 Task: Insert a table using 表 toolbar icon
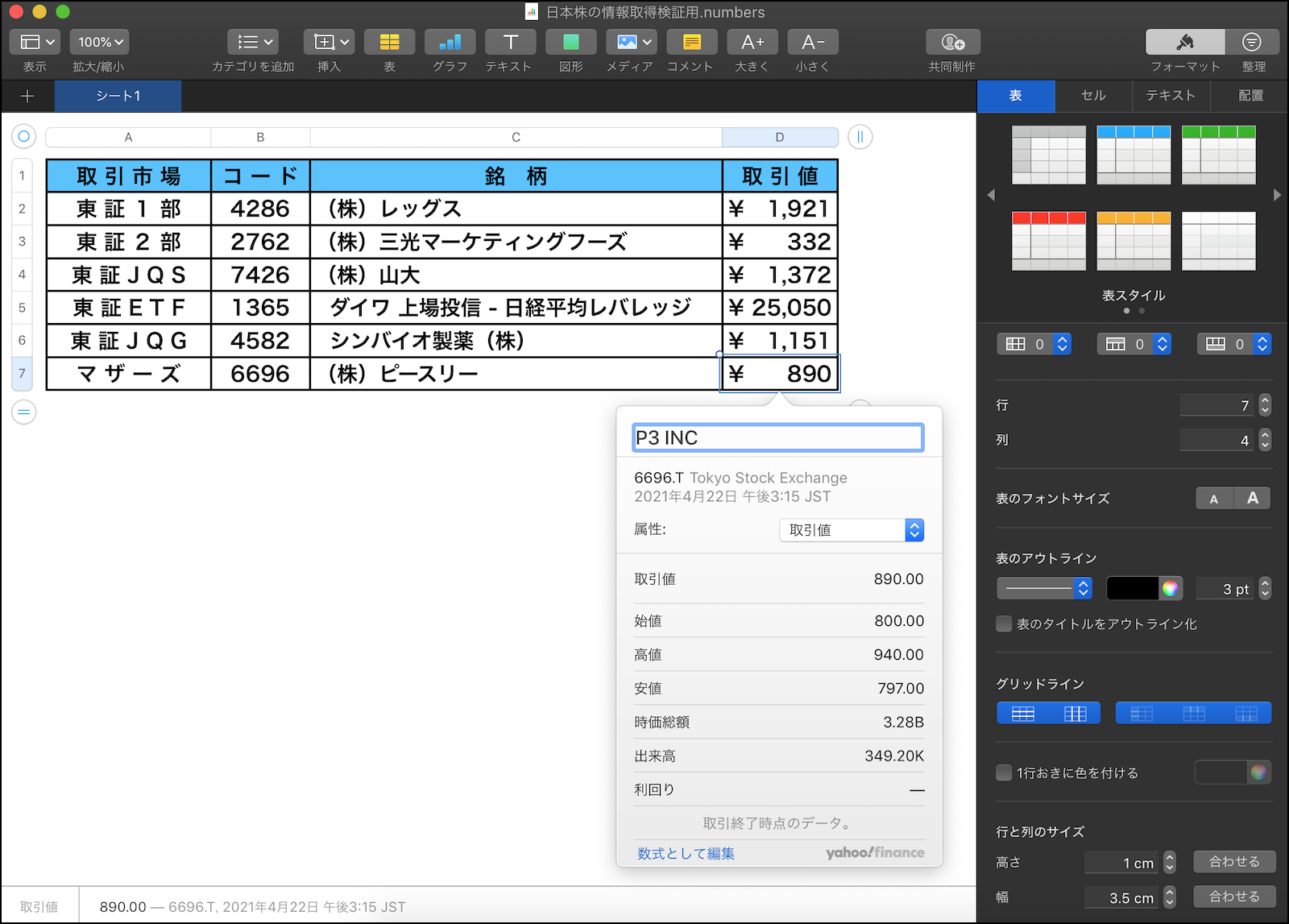coord(389,42)
